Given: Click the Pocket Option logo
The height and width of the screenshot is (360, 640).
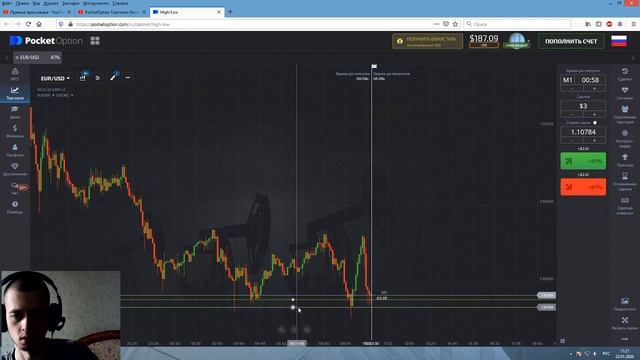Looking at the screenshot, I should [x=46, y=40].
